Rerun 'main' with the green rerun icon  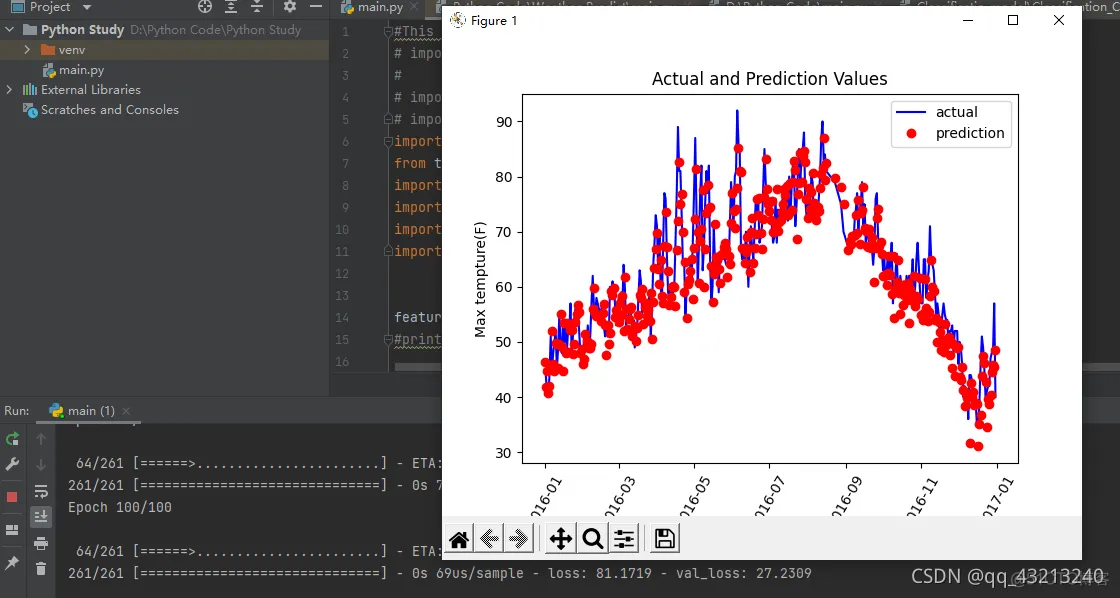pos(12,439)
